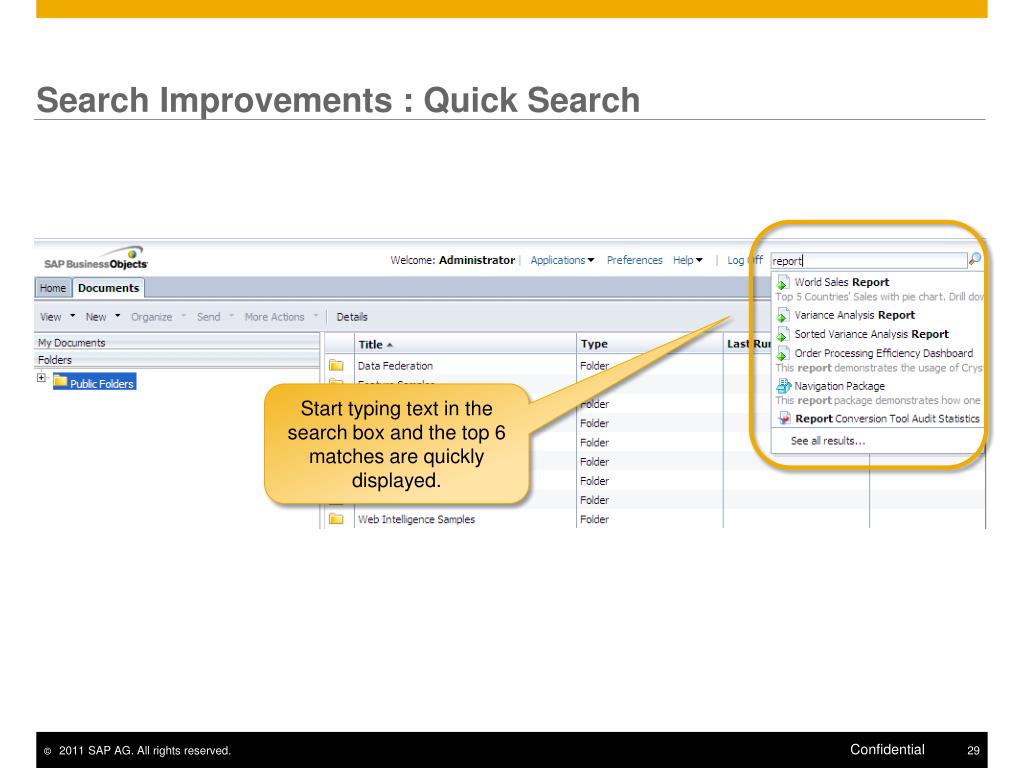Image resolution: width=1024 pixels, height=768 pixels.
Task: Click the SAP BusinessObjects logo
Action: 96,259
